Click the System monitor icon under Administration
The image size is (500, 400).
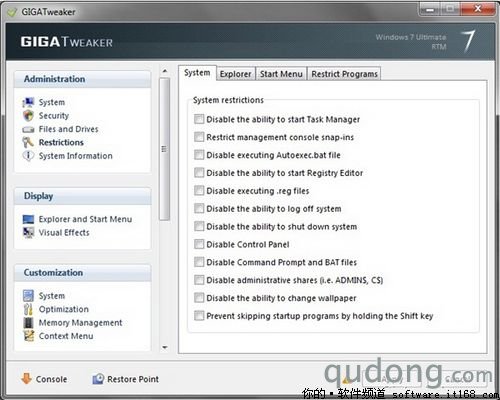pyautogui.click(x=28, y=102)
